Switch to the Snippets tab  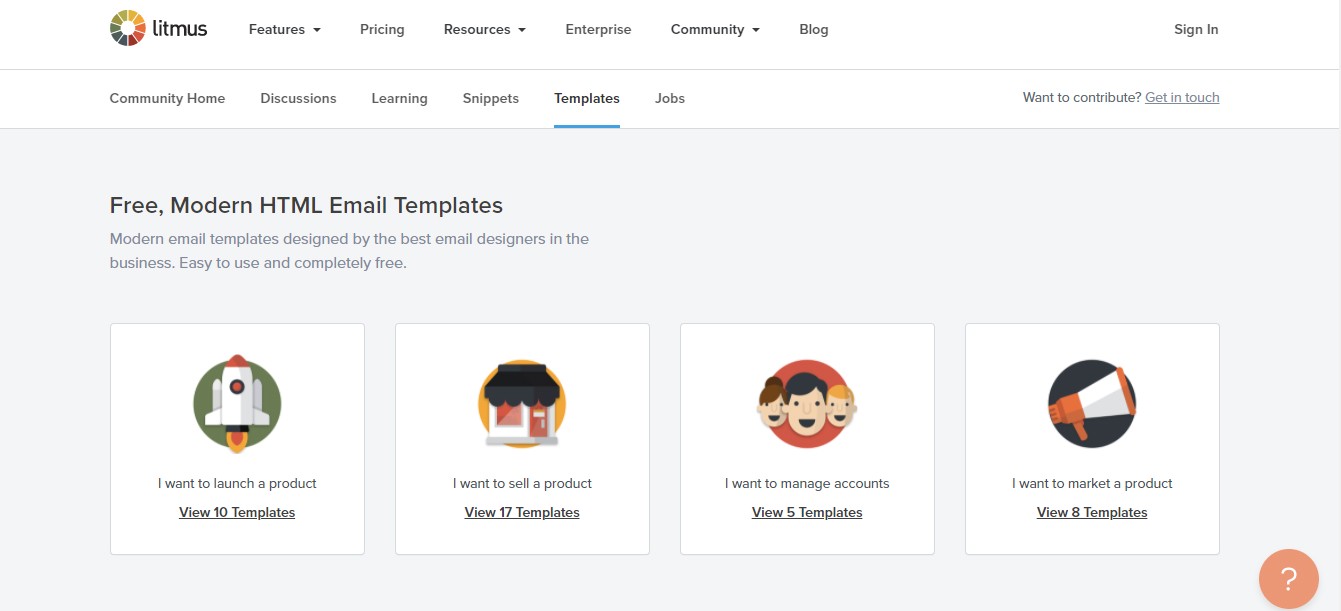(x=490, y=98)
